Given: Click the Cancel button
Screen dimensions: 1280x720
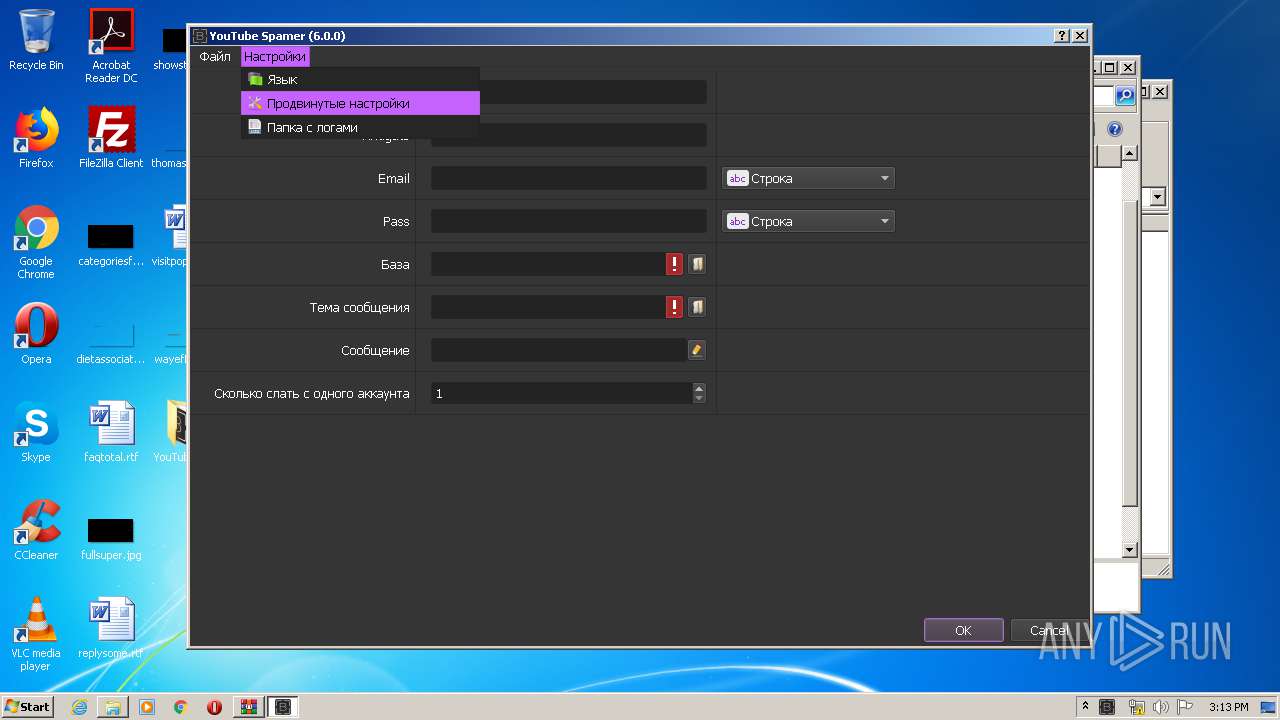Looking at the screenshot, I should click(x=1048, y=630).
